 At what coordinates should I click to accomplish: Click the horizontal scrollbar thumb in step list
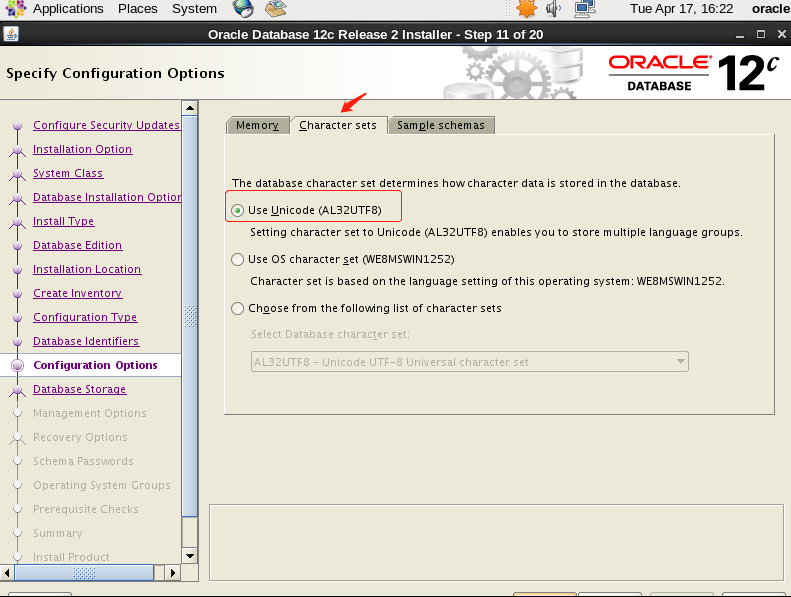[x=84, y=573]
